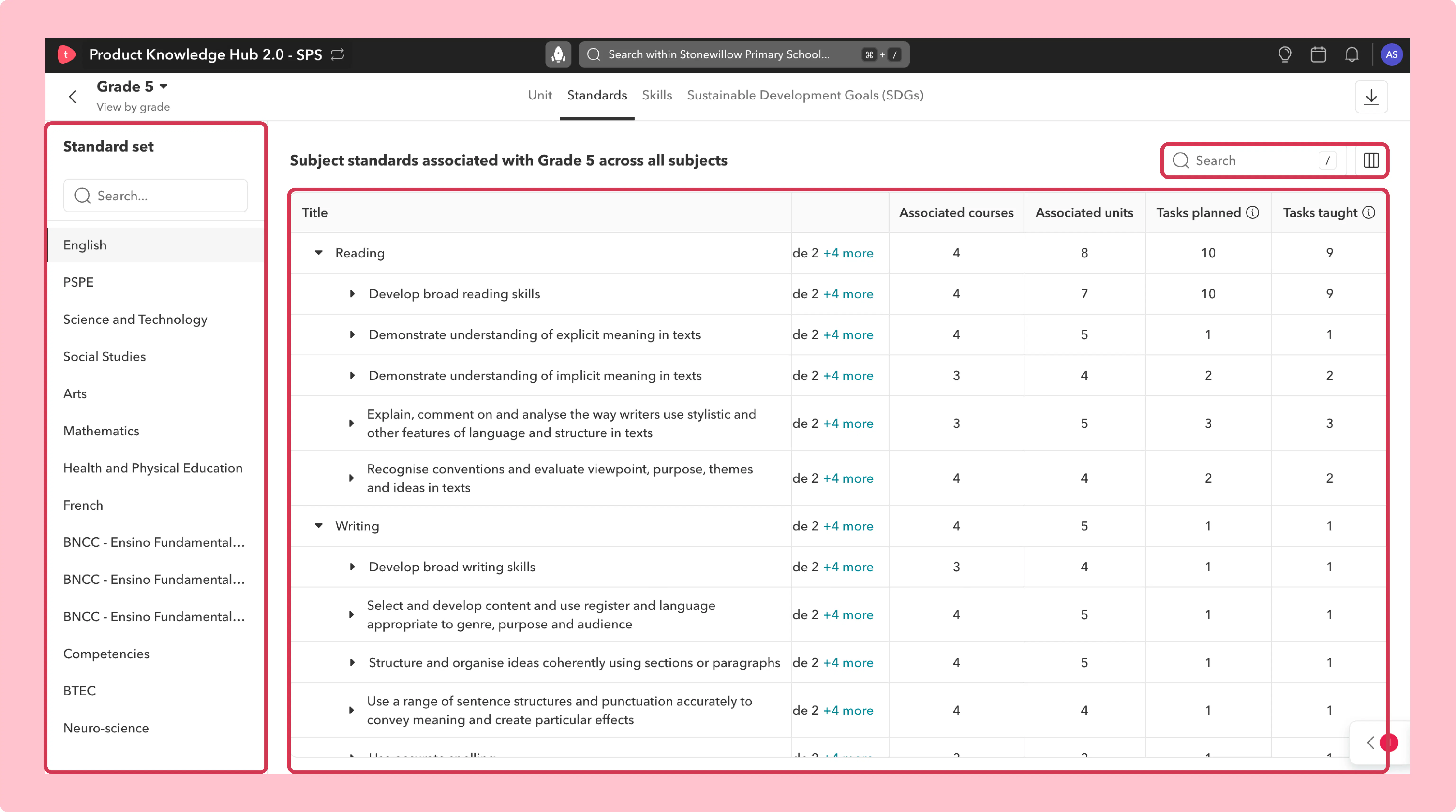Select BTEC standard set

[x=156, y=690]
